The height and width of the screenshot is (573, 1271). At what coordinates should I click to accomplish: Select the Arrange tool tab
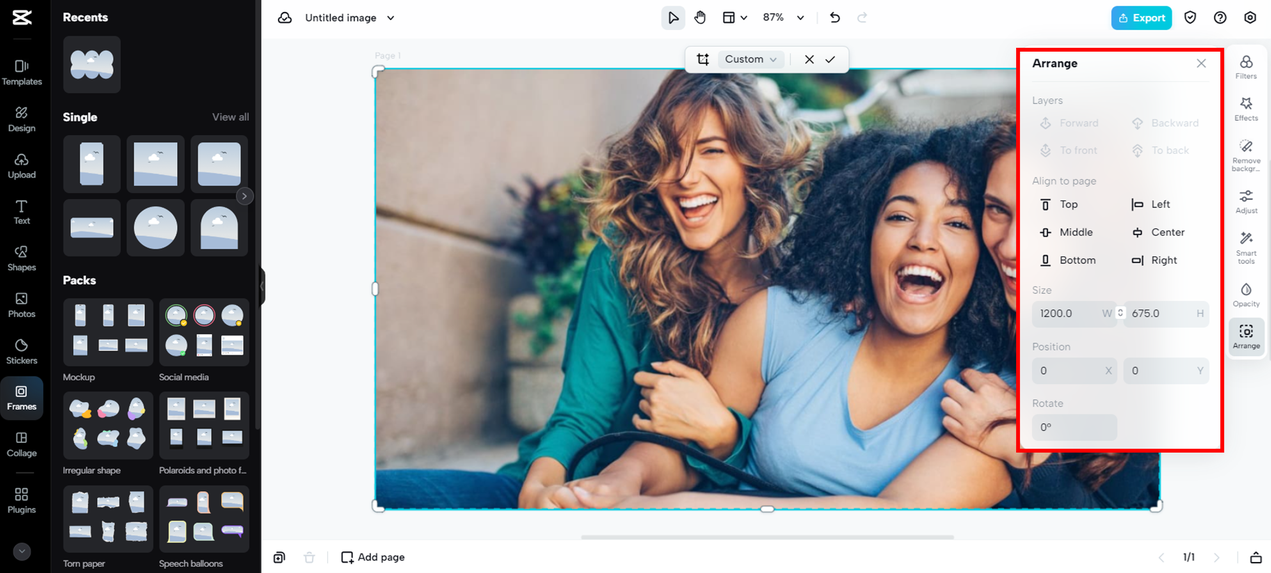click(1246, 337)
